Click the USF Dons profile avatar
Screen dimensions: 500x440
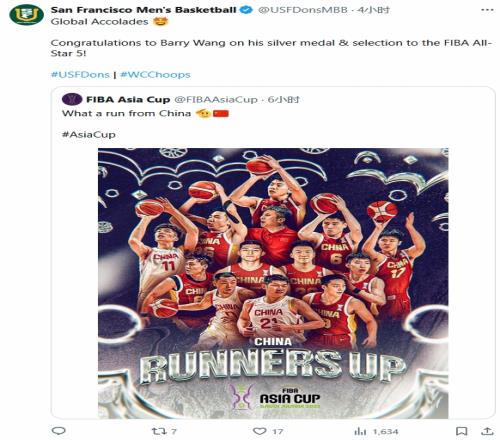(x=26, y=14)
